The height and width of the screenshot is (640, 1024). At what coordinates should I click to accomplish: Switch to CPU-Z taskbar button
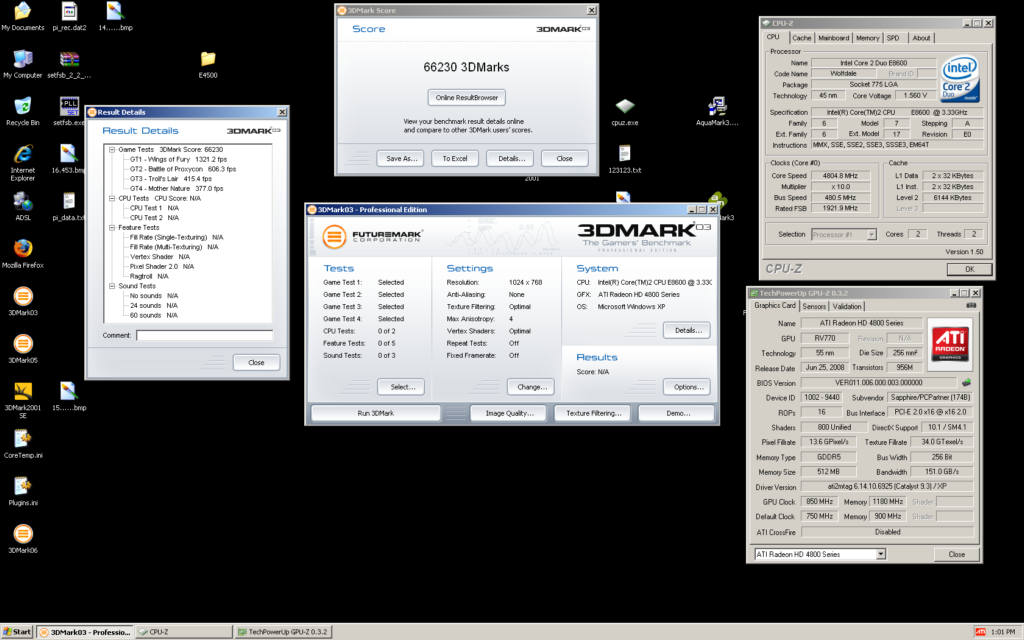[184, 632]
